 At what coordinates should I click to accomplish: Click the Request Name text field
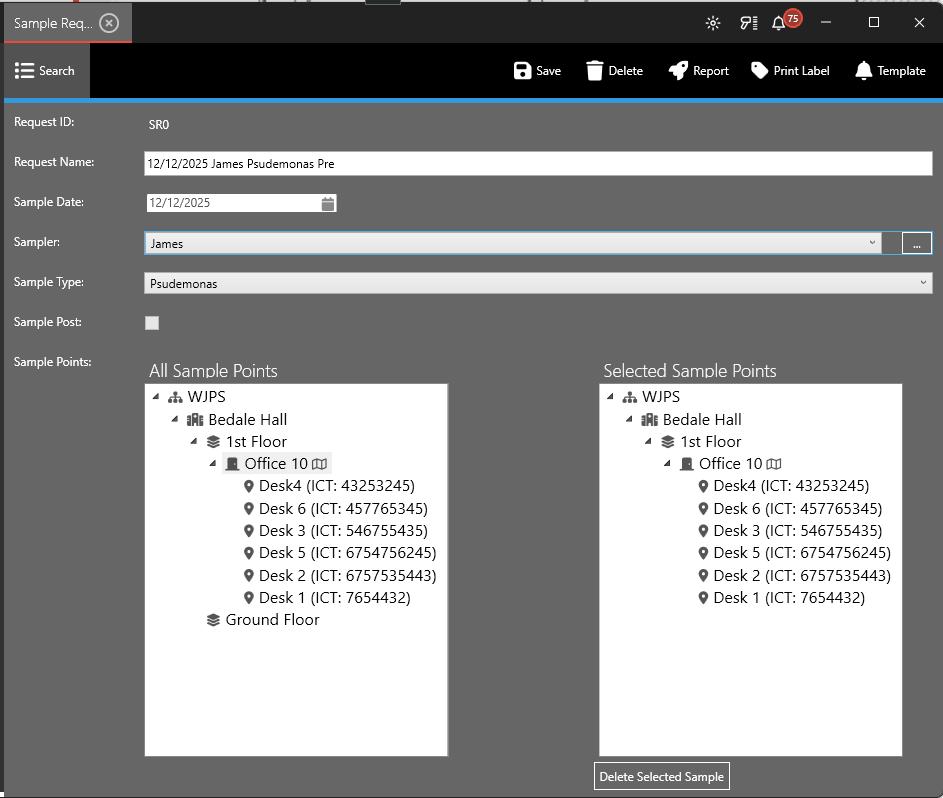pos(538,163)
